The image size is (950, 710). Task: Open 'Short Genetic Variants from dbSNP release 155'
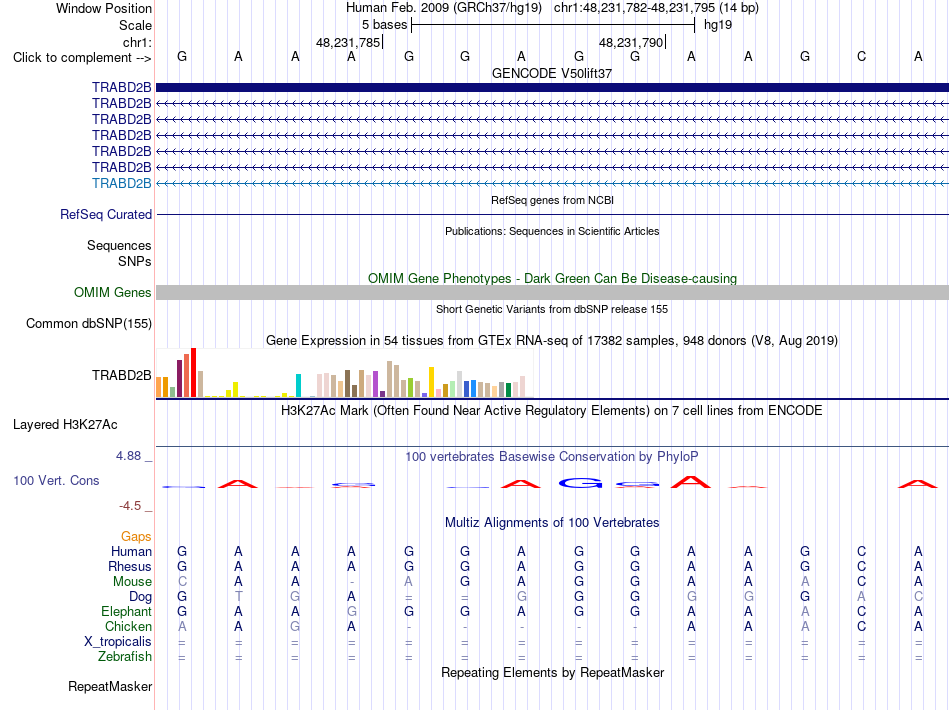click(552, 309)
